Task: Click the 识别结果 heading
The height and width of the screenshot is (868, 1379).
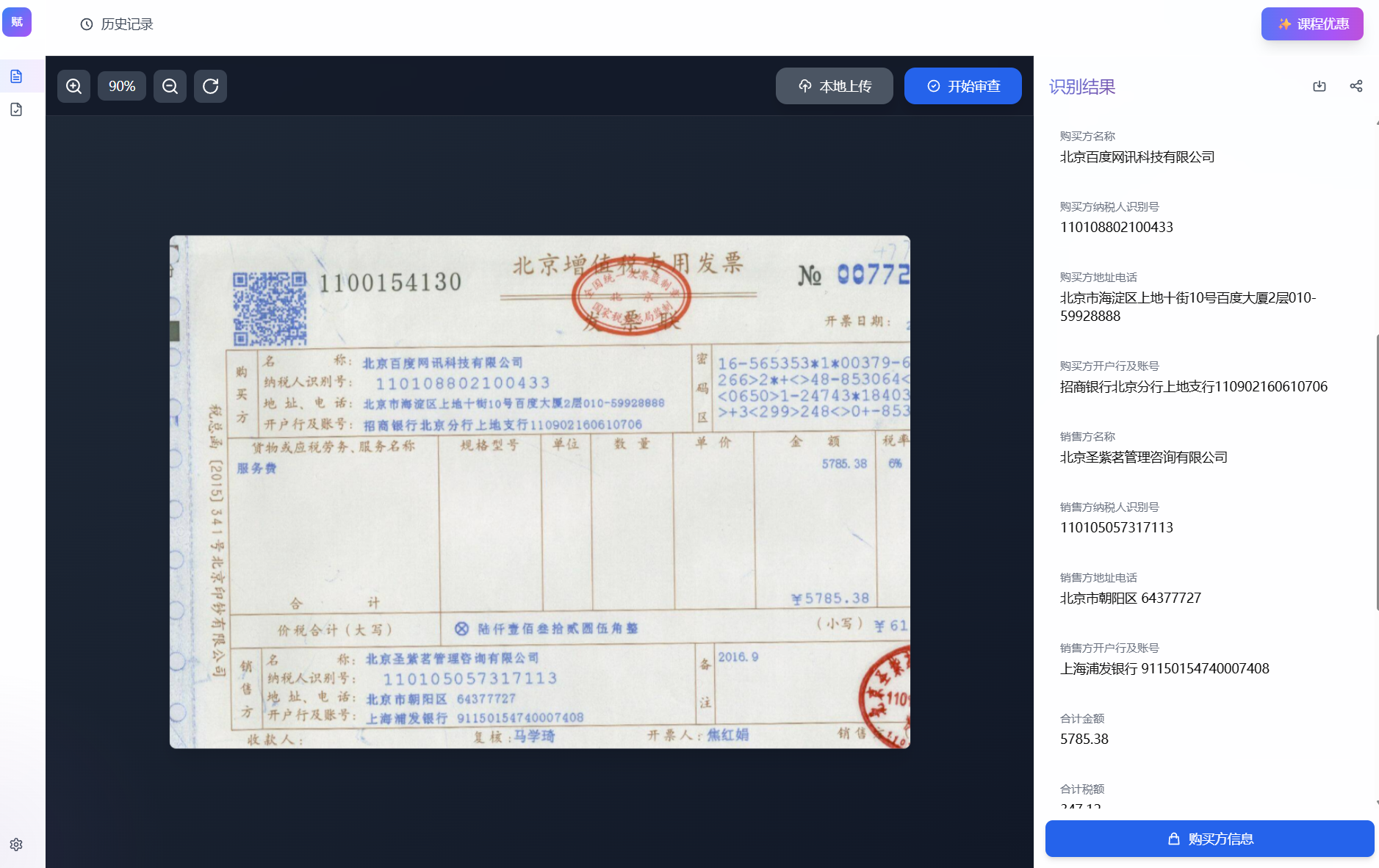Action: click(1082, 87)
